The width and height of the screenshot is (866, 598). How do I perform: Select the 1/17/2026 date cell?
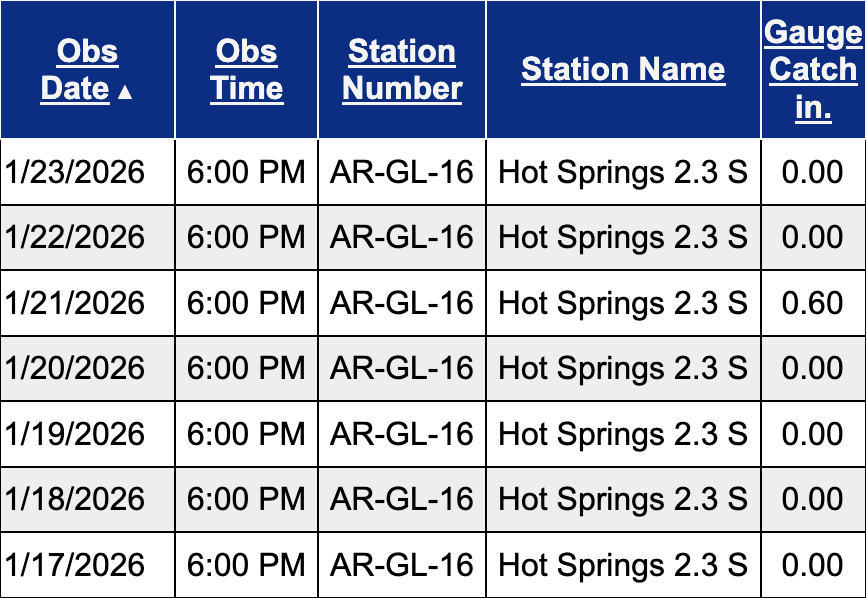pyautogui.click(x=75, y=565)
